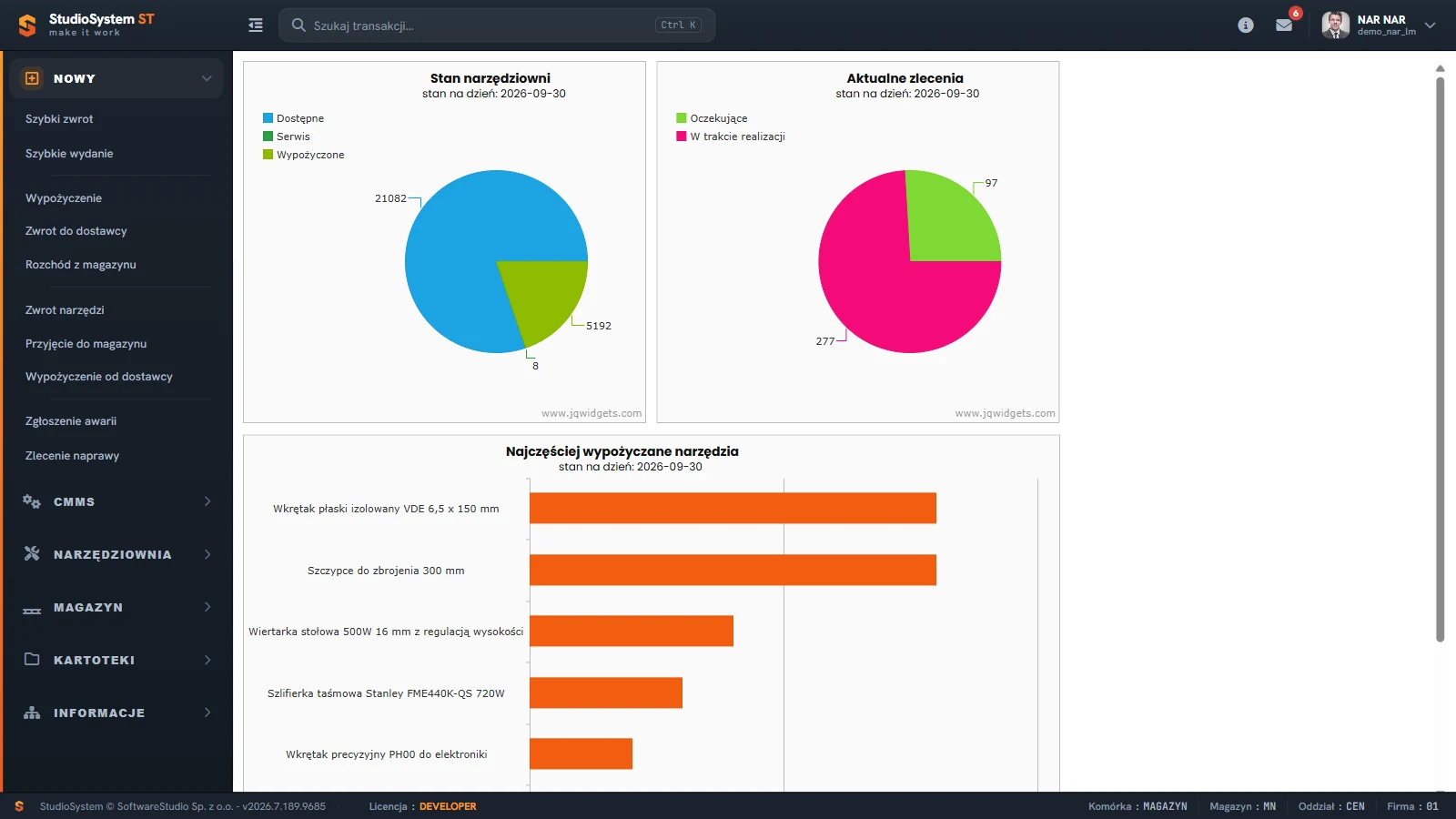Open Szybki zwrot menu item
This screenshot has height=819, width=1456.
click(x=59, y=119)
